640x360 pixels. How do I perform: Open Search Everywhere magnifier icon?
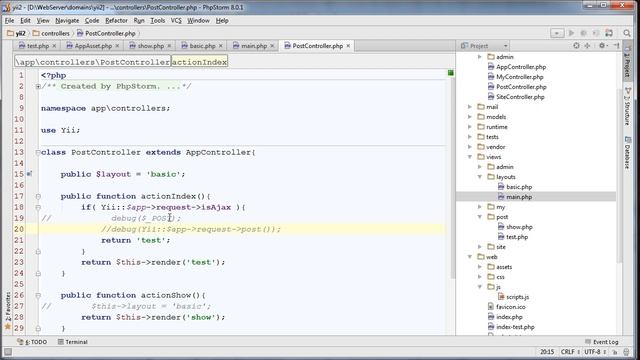pyautogui.click(x=627, y=33)
